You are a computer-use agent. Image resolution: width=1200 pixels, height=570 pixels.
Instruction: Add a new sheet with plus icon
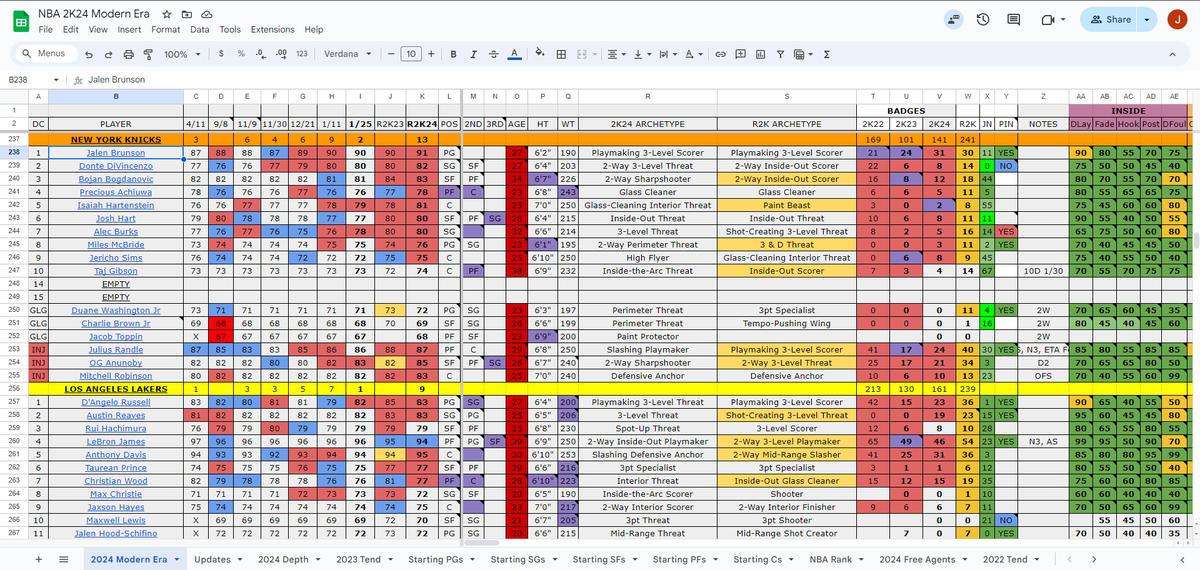click(38, 560)
